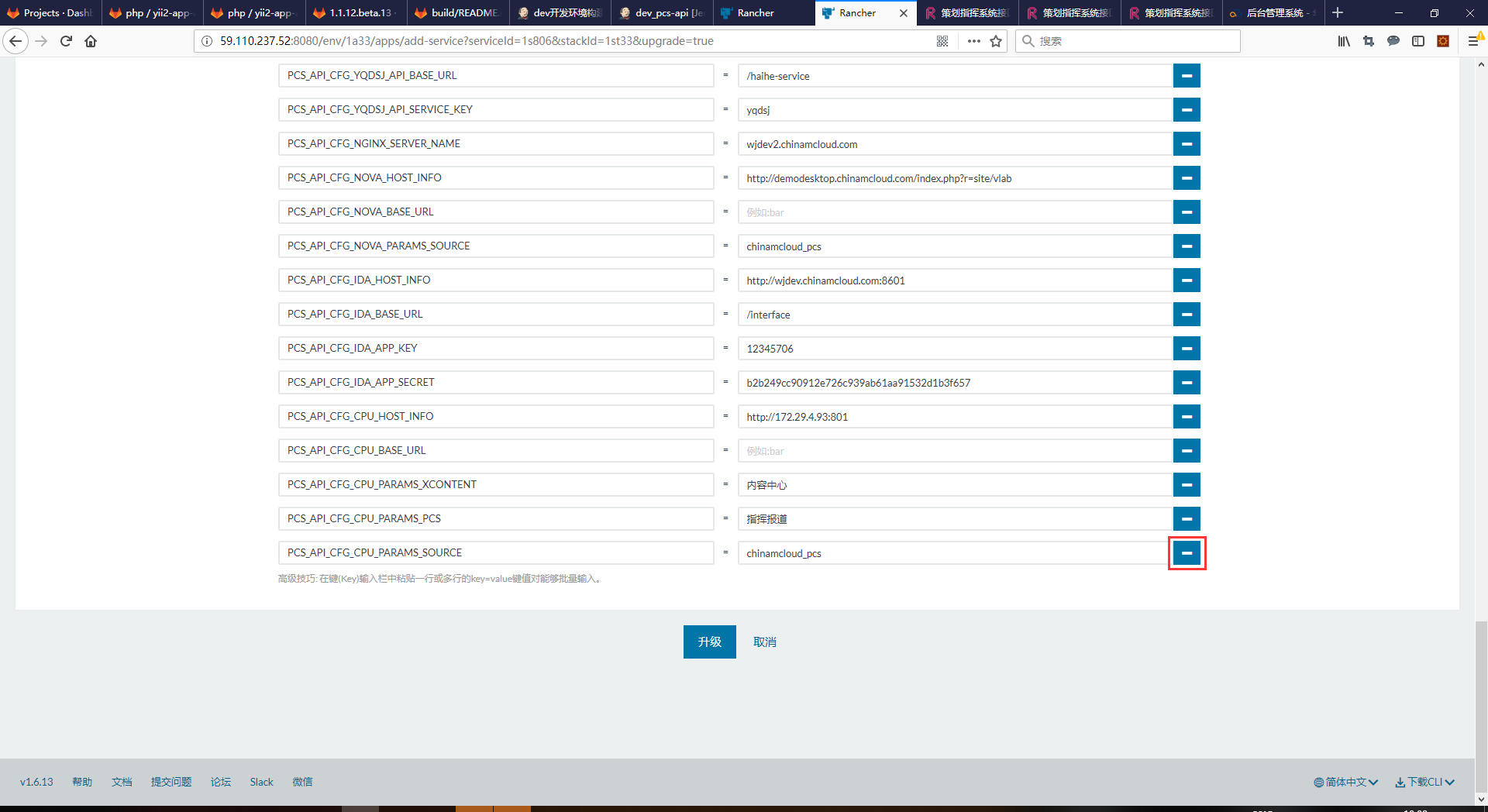This screenshot has height=812, width=1488.
Task: Remove the PCS_API_CFG_IDA_APP_SECRET row
Action: (x=1187, y=383)
